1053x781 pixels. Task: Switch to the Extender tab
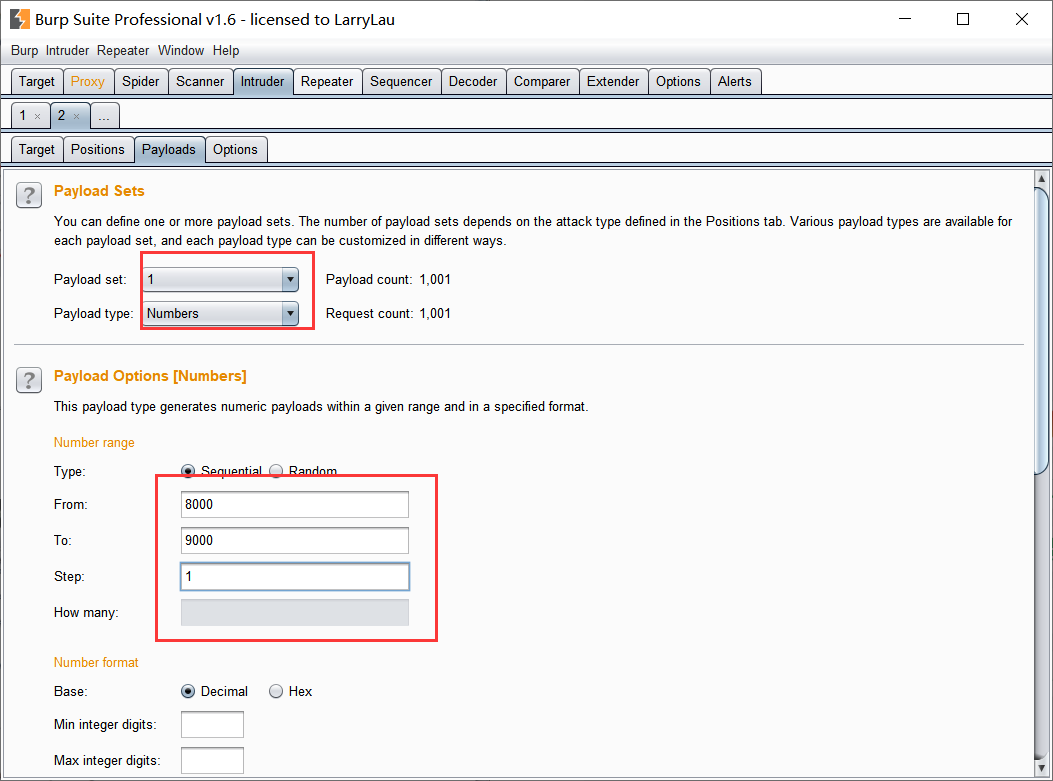tap(613, 82)
